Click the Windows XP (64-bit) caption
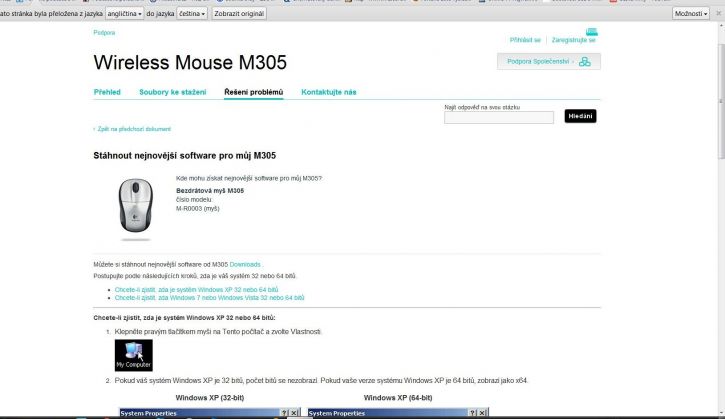This screenshot has width=725, height=419. [398, 398]
